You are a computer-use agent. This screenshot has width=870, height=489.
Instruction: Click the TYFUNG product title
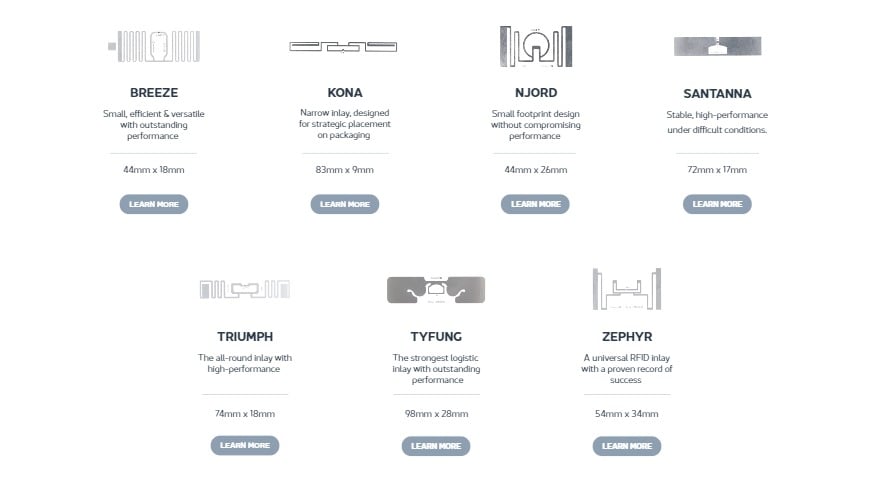435,336
